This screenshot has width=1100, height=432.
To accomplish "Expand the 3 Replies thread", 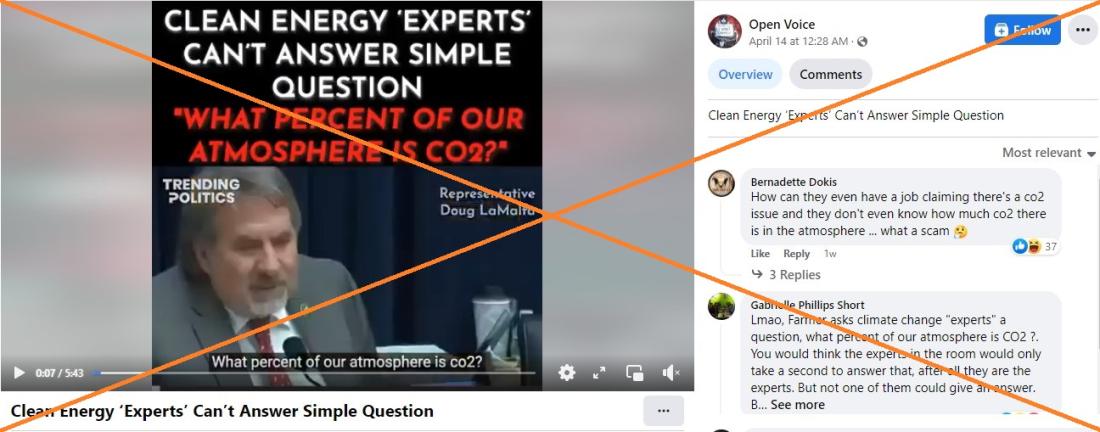I will click(x=786, y=275).
